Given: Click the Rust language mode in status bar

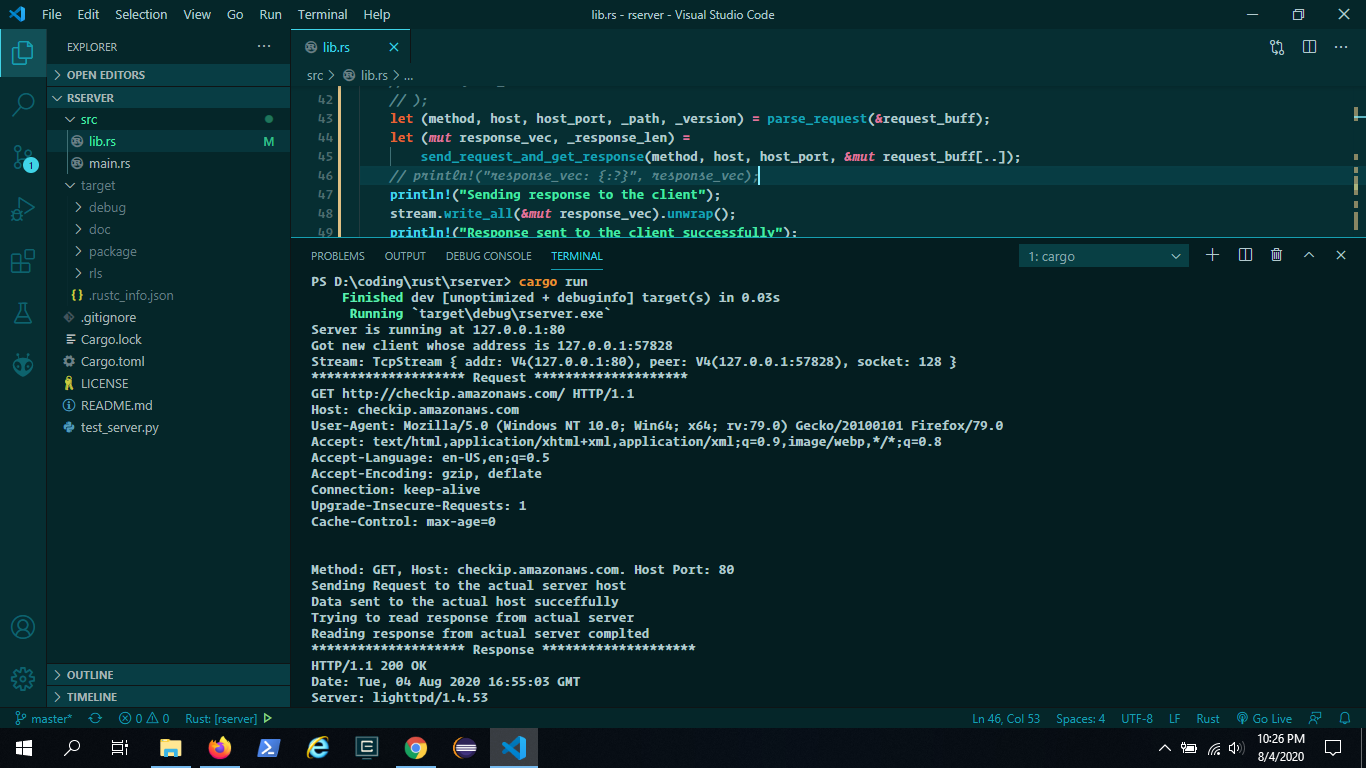Looking at the screenshot, I should coord(1208,719).
